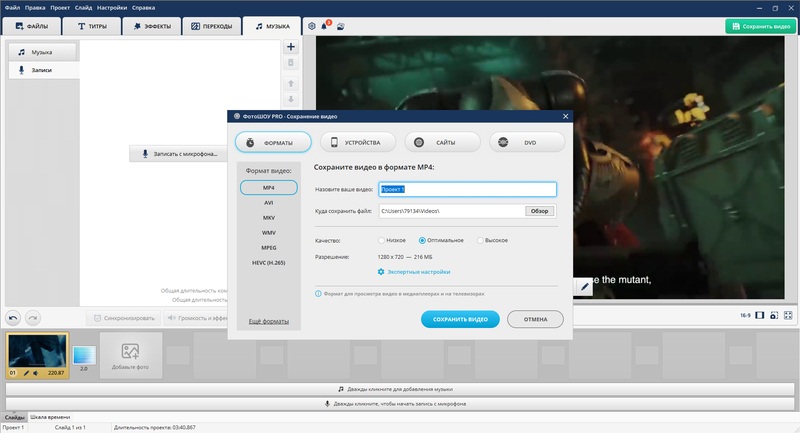The width and height of the screenshot is (800, 433).
Task: Switch to the Слайды view tab
Action: point(14,417)
